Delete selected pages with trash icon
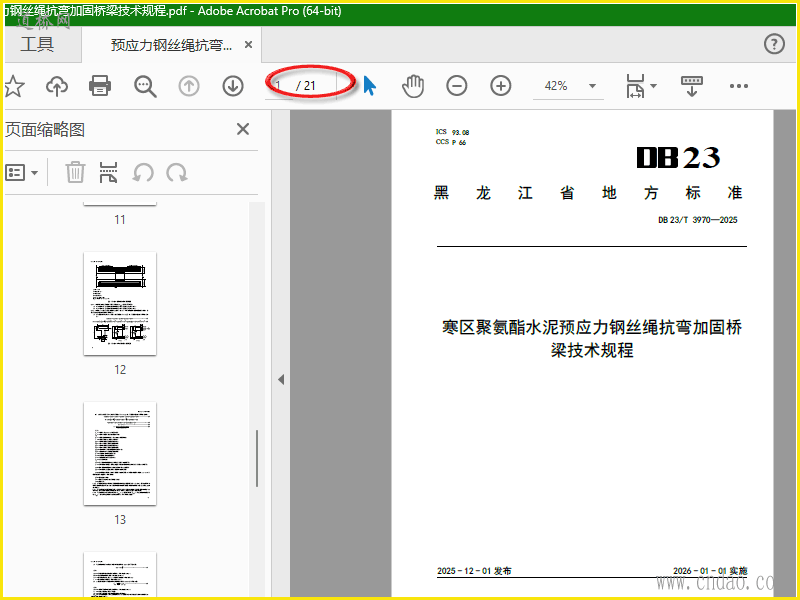 tap(75, 172)
